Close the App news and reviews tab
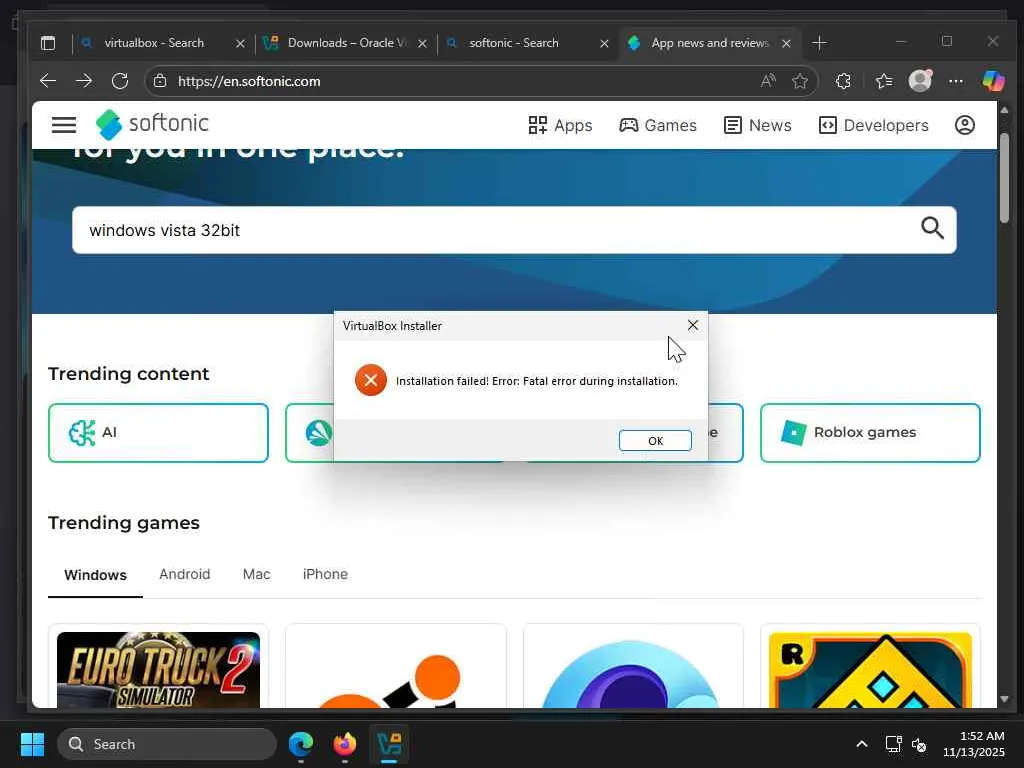 [x=786, y=44]
